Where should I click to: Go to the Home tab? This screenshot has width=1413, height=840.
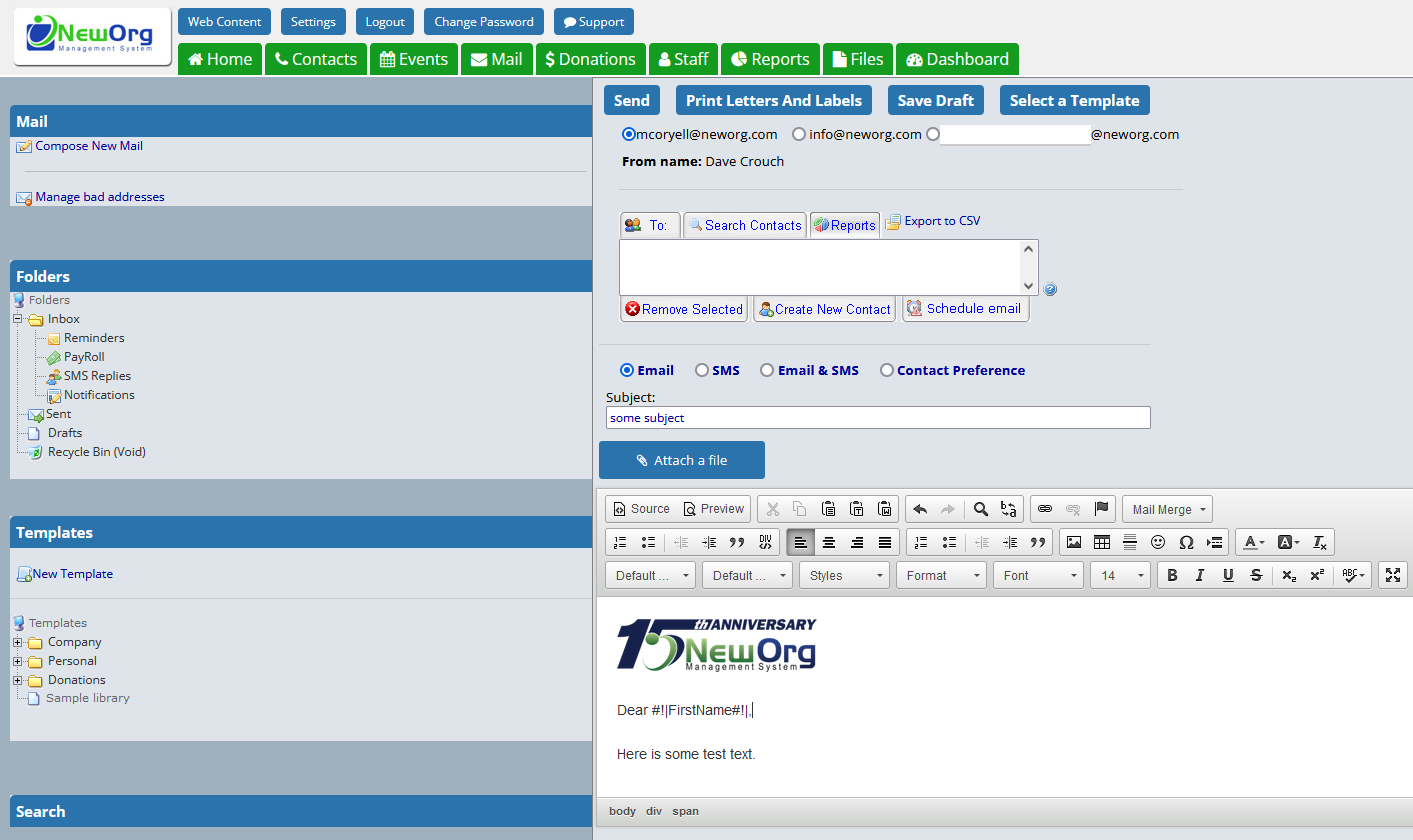click(x=220, y=59)
